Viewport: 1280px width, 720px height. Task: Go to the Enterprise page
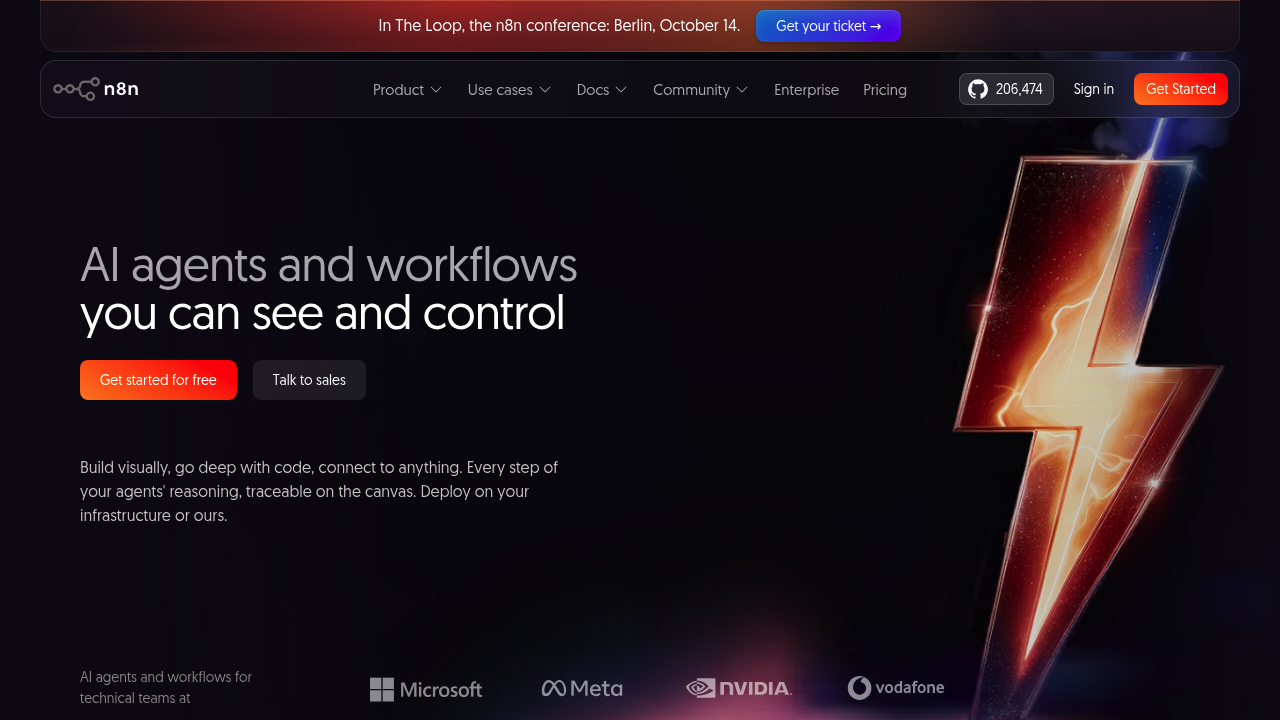pyautogui.click(x=806, y=90)
